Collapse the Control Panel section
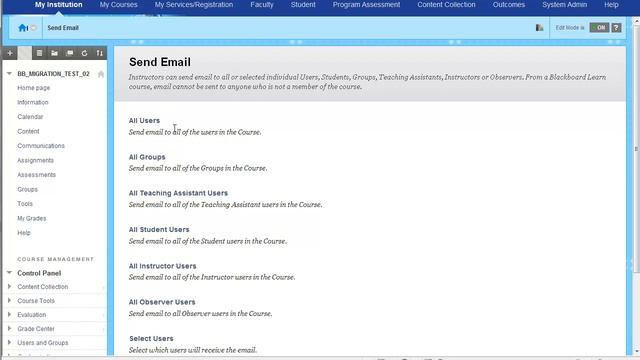This screenshot has height=360, width=640. coord(9,273)
